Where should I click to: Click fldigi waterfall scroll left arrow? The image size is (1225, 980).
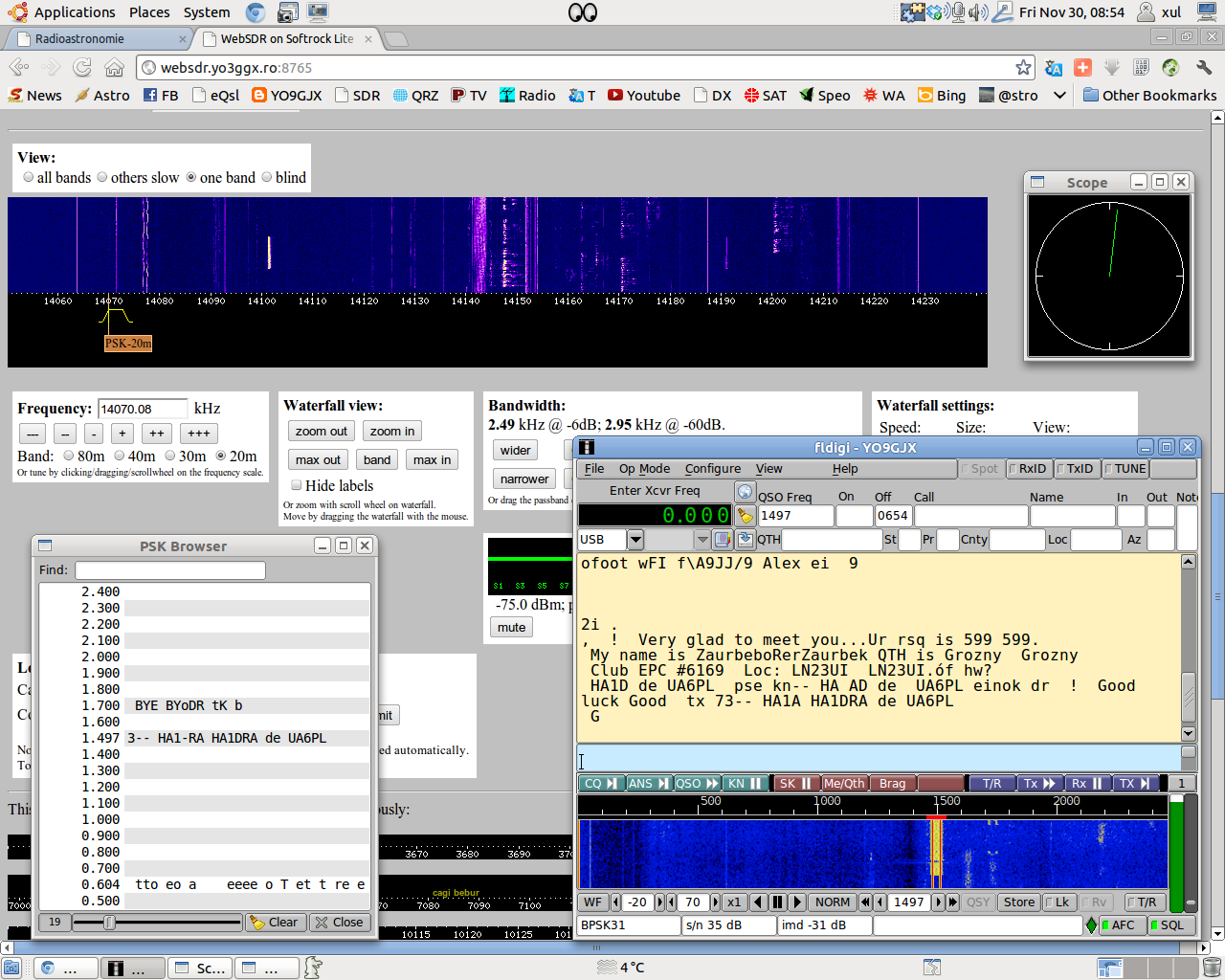(760, 902)
